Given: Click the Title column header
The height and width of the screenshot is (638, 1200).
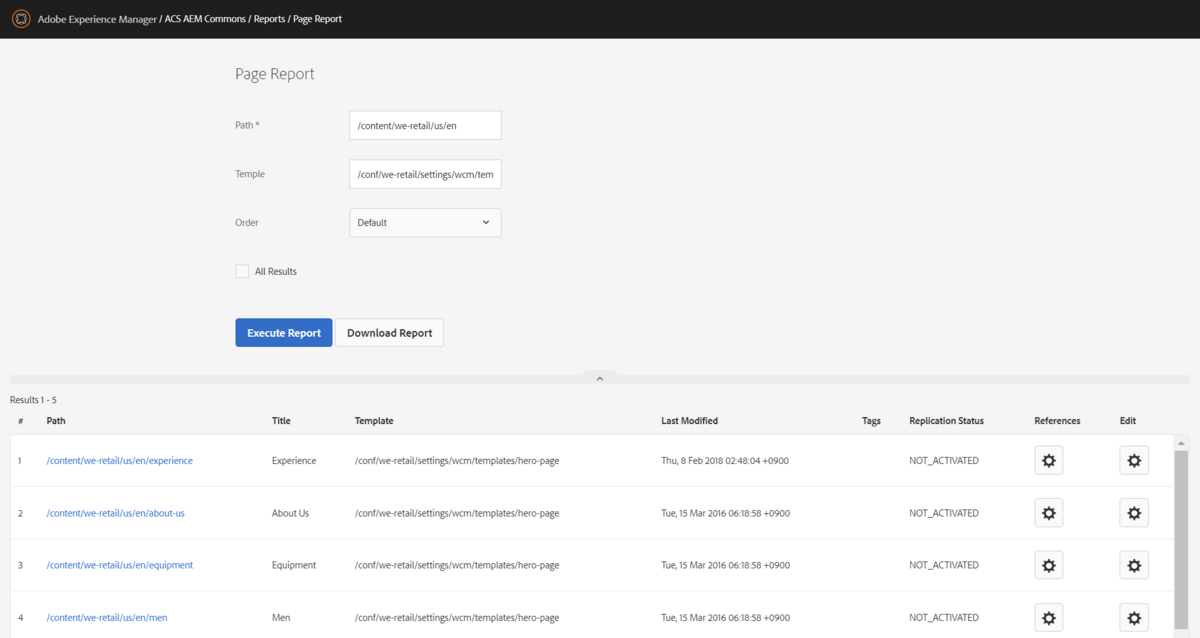Looking at the screenshot, I should tap(281, 421).
